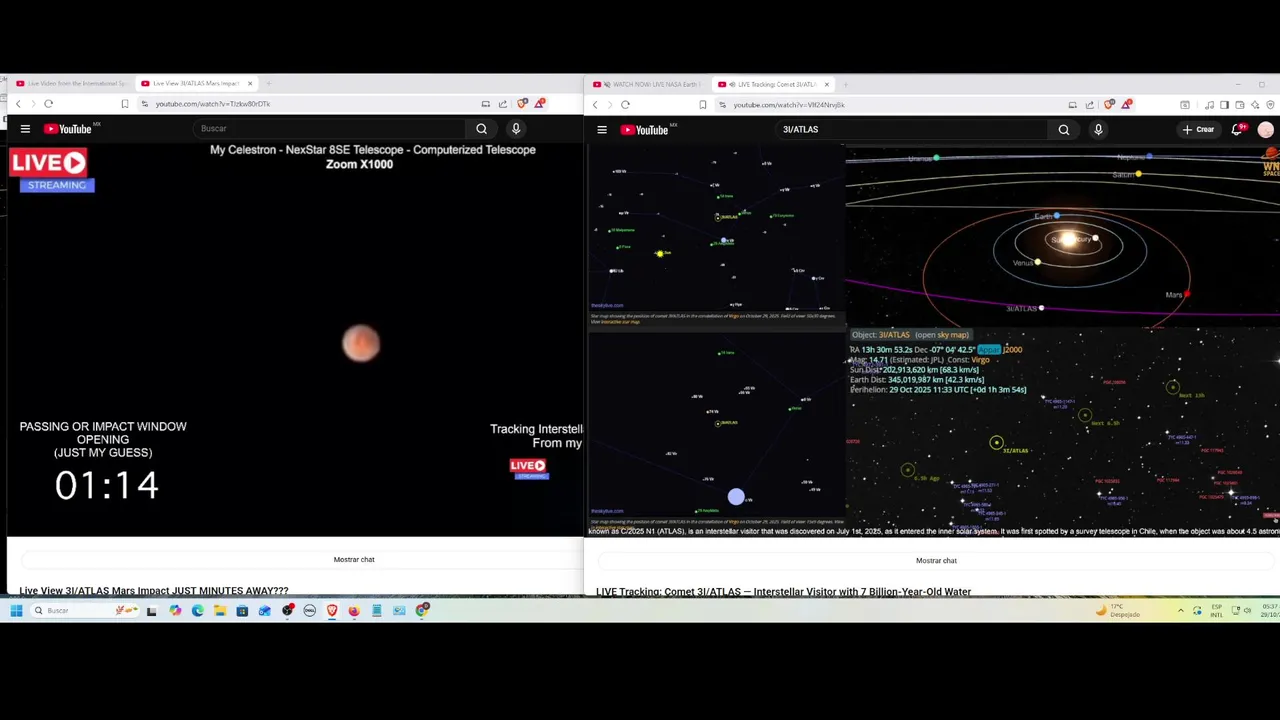Open Leo AI icon in right toolbar
Image resolution: width=1280 pixels, height=720 pixels.
coord(1255,105)
